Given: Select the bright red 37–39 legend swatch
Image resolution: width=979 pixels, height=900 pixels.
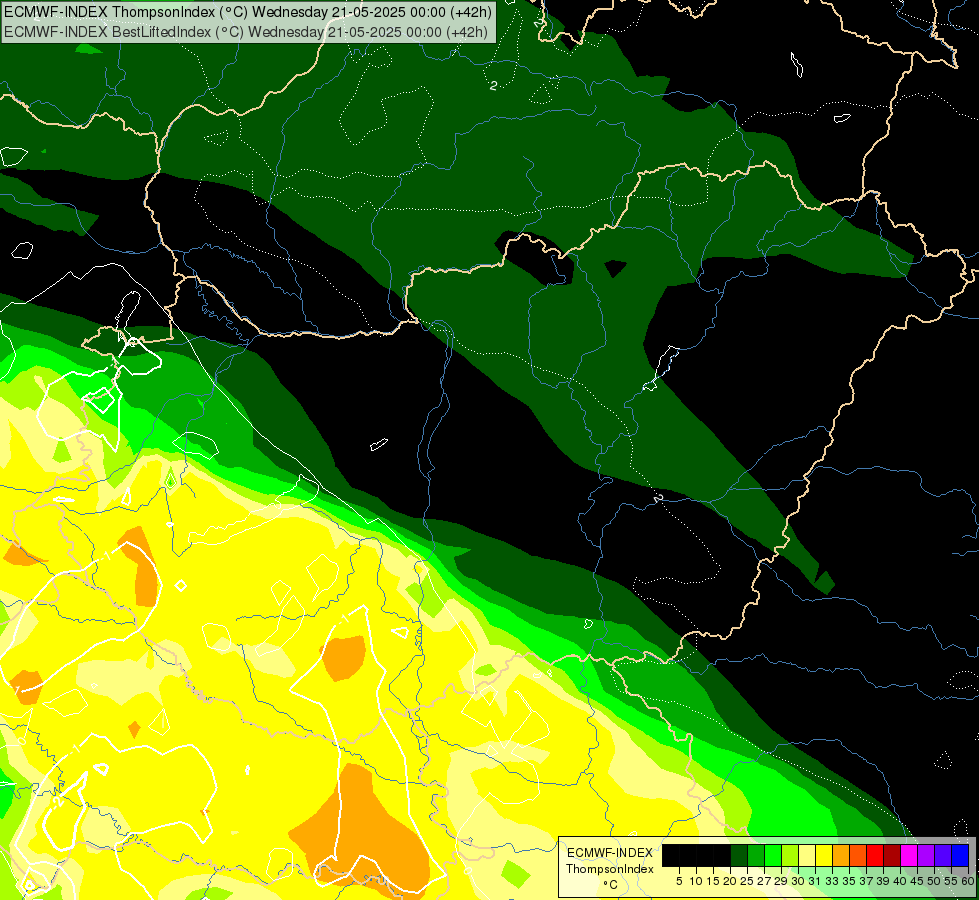Looking at the screenshot, I should point(875,855).
